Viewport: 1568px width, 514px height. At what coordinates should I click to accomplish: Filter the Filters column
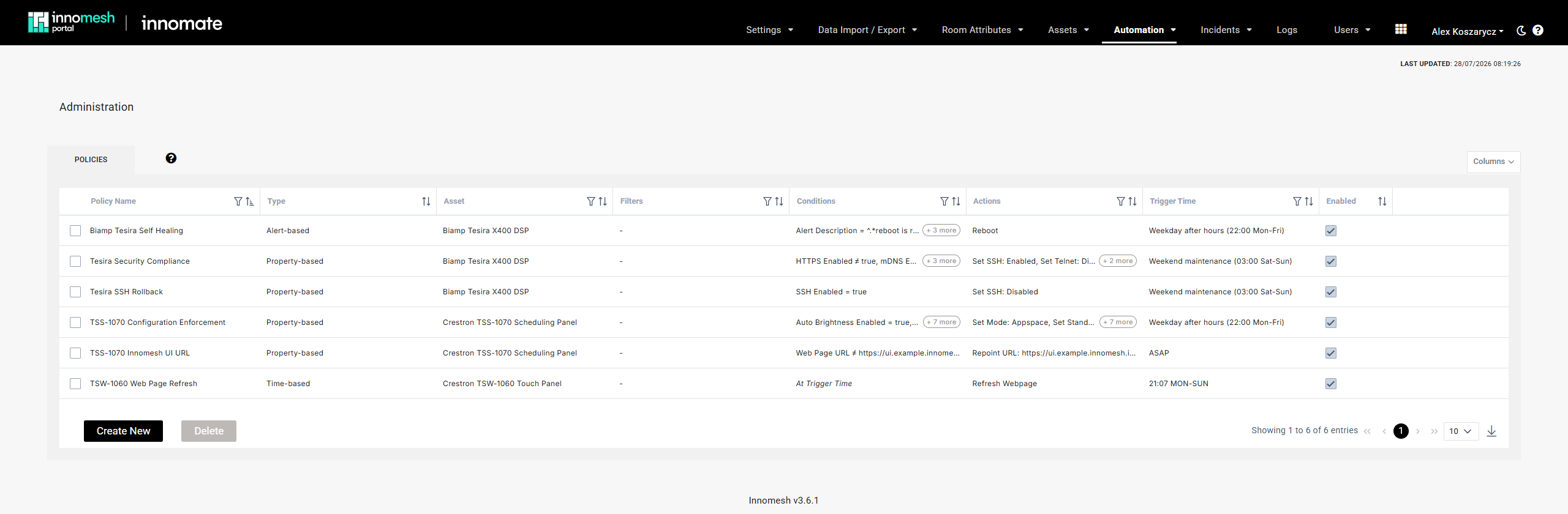tap(767, 201)
